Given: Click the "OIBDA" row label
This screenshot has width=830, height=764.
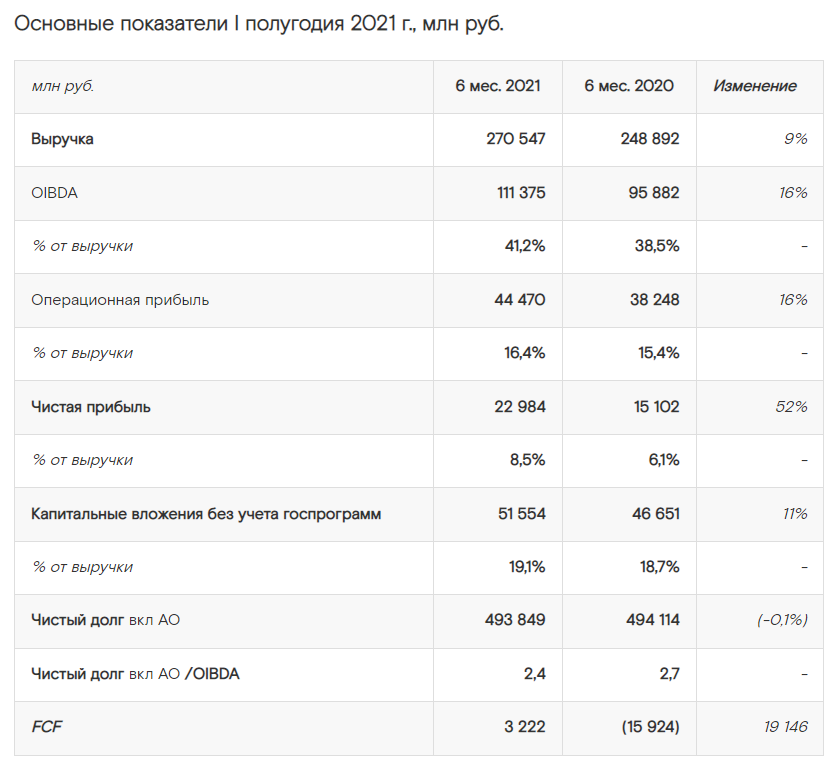Looking at the screenshot, I should coord(54,193).
